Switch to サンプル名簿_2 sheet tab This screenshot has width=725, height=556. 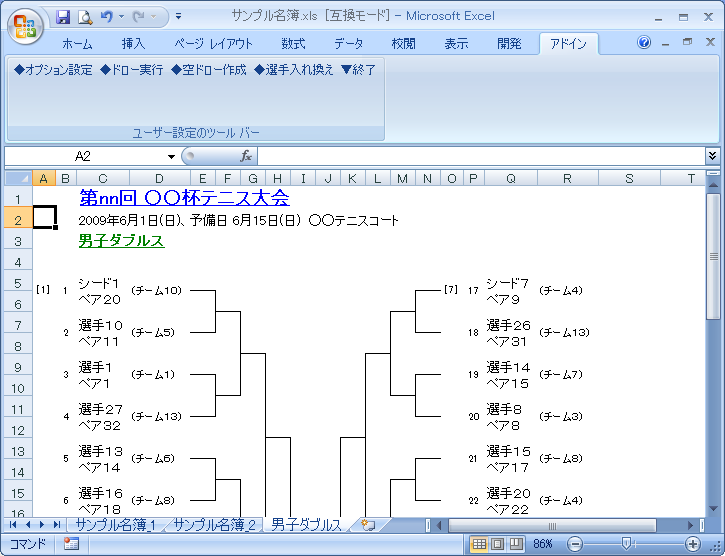point(215,525)
